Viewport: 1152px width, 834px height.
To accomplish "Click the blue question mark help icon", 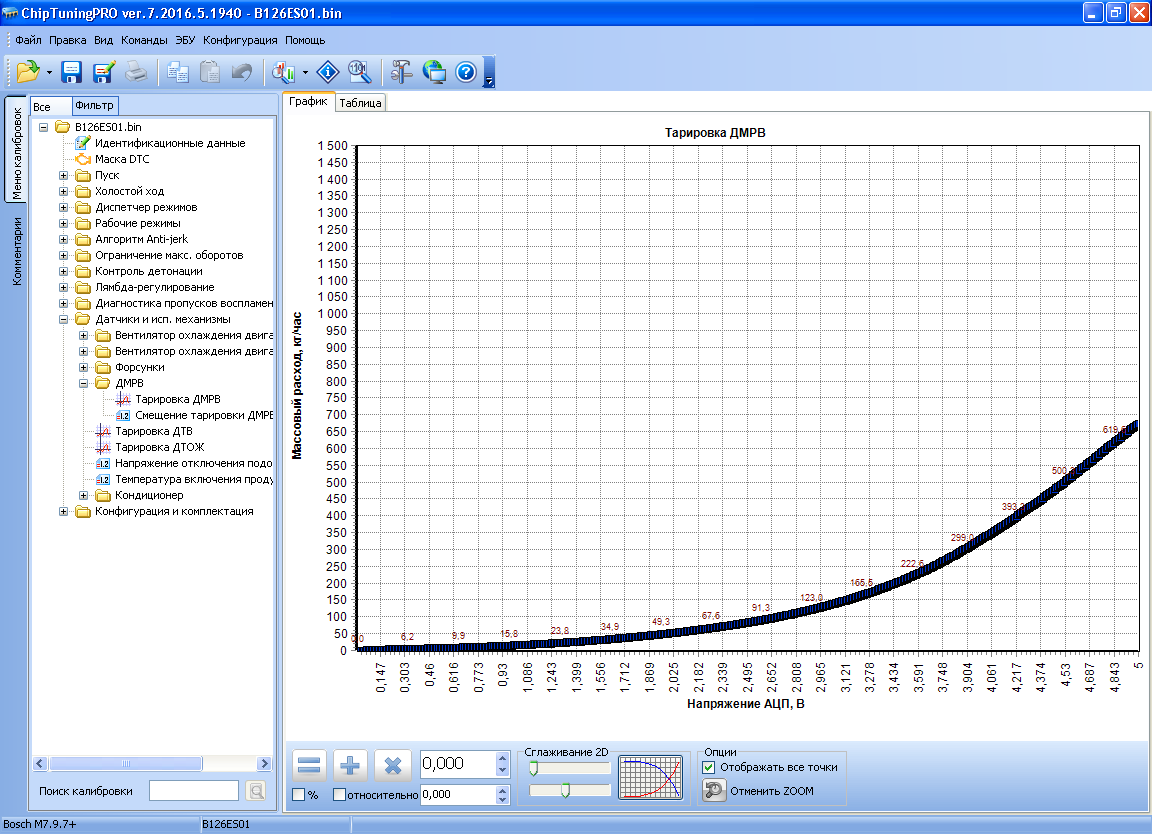I will (465, 72).
